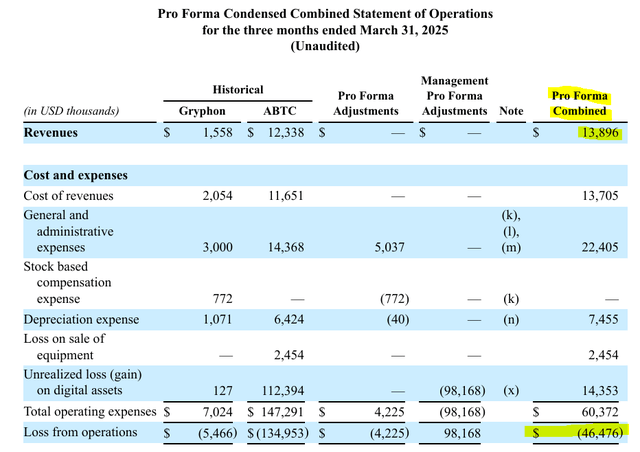The image size is (640, 452).
Task: Click the Gryphon revenue value 1,558
Action: (218, 132)
